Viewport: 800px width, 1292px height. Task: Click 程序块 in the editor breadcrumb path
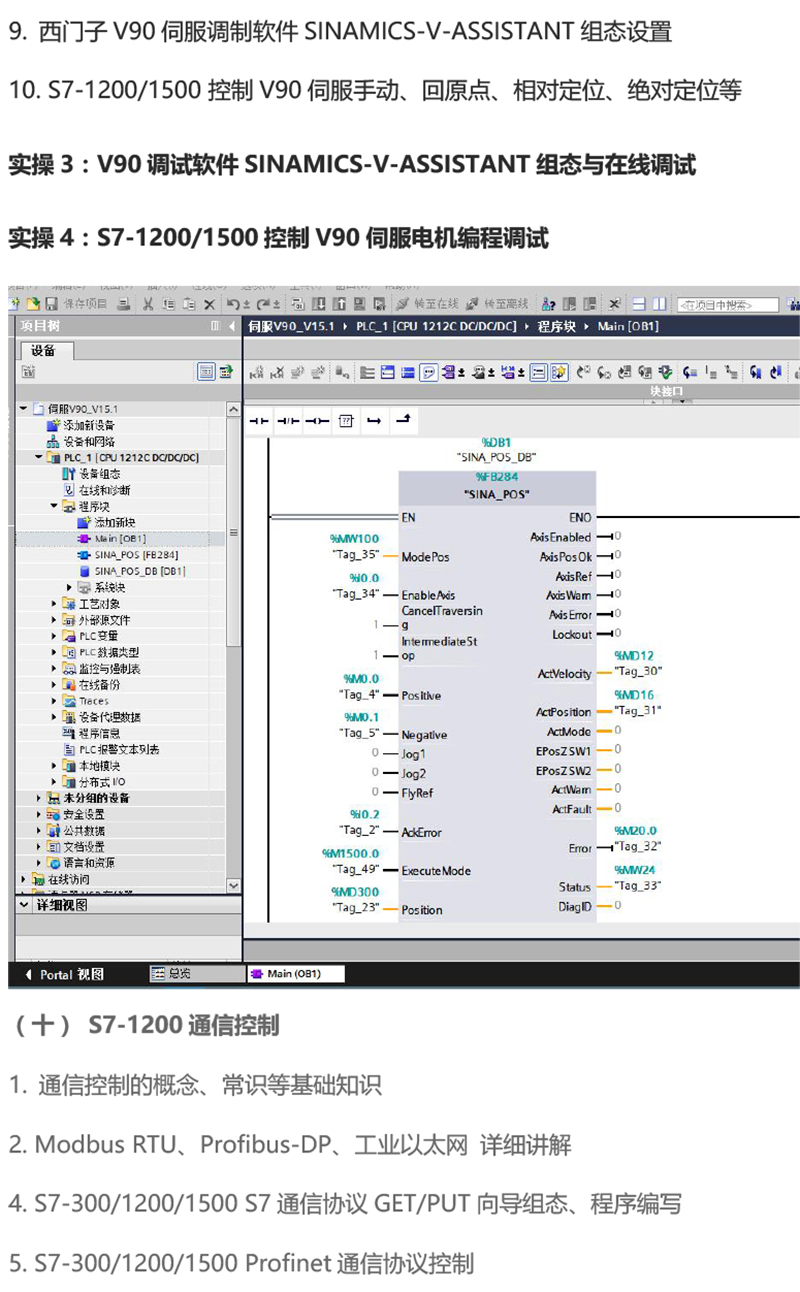(556, 326)
